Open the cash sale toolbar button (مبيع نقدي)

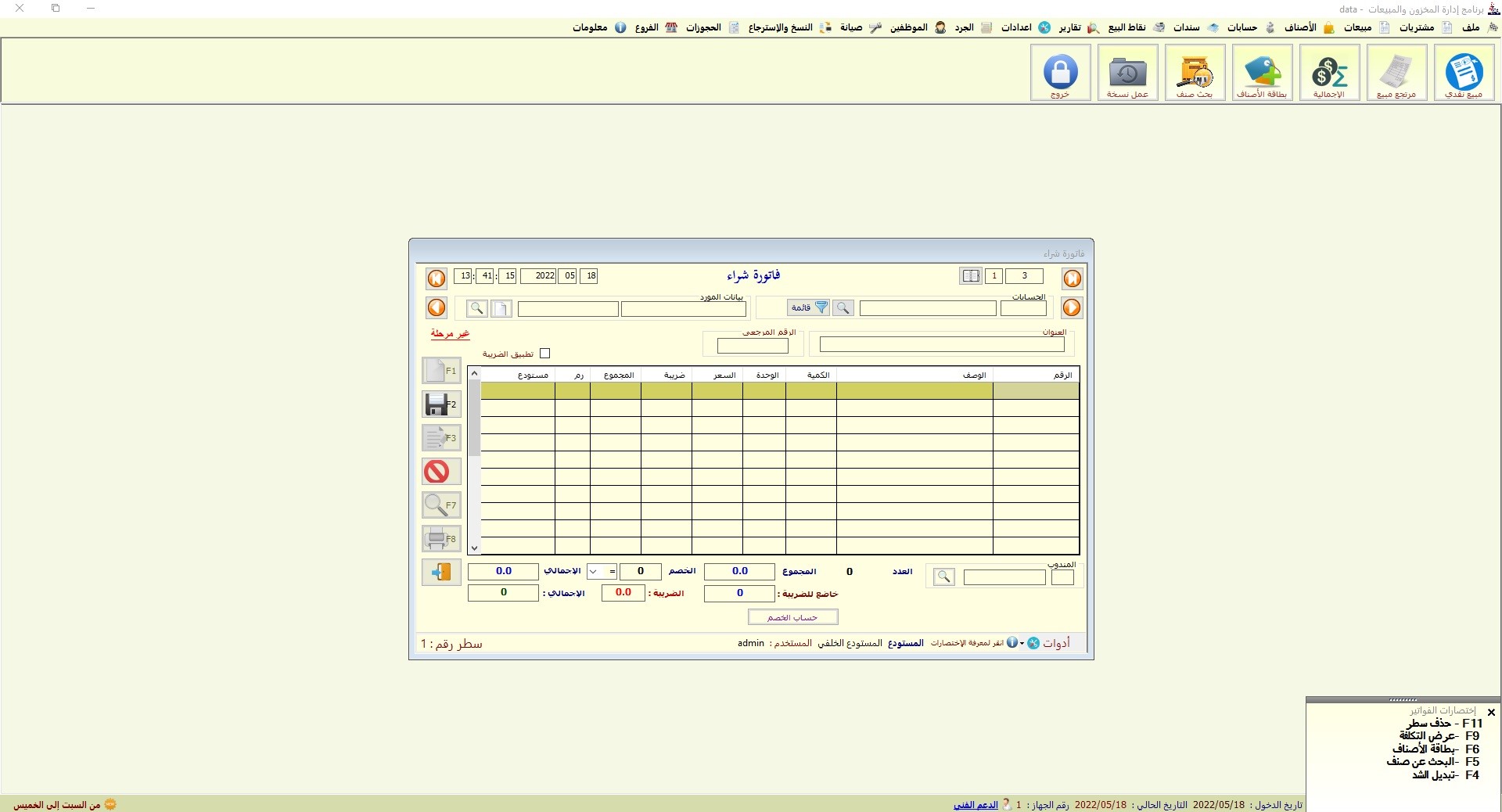pyautogui.click(x=1464, y=73)
